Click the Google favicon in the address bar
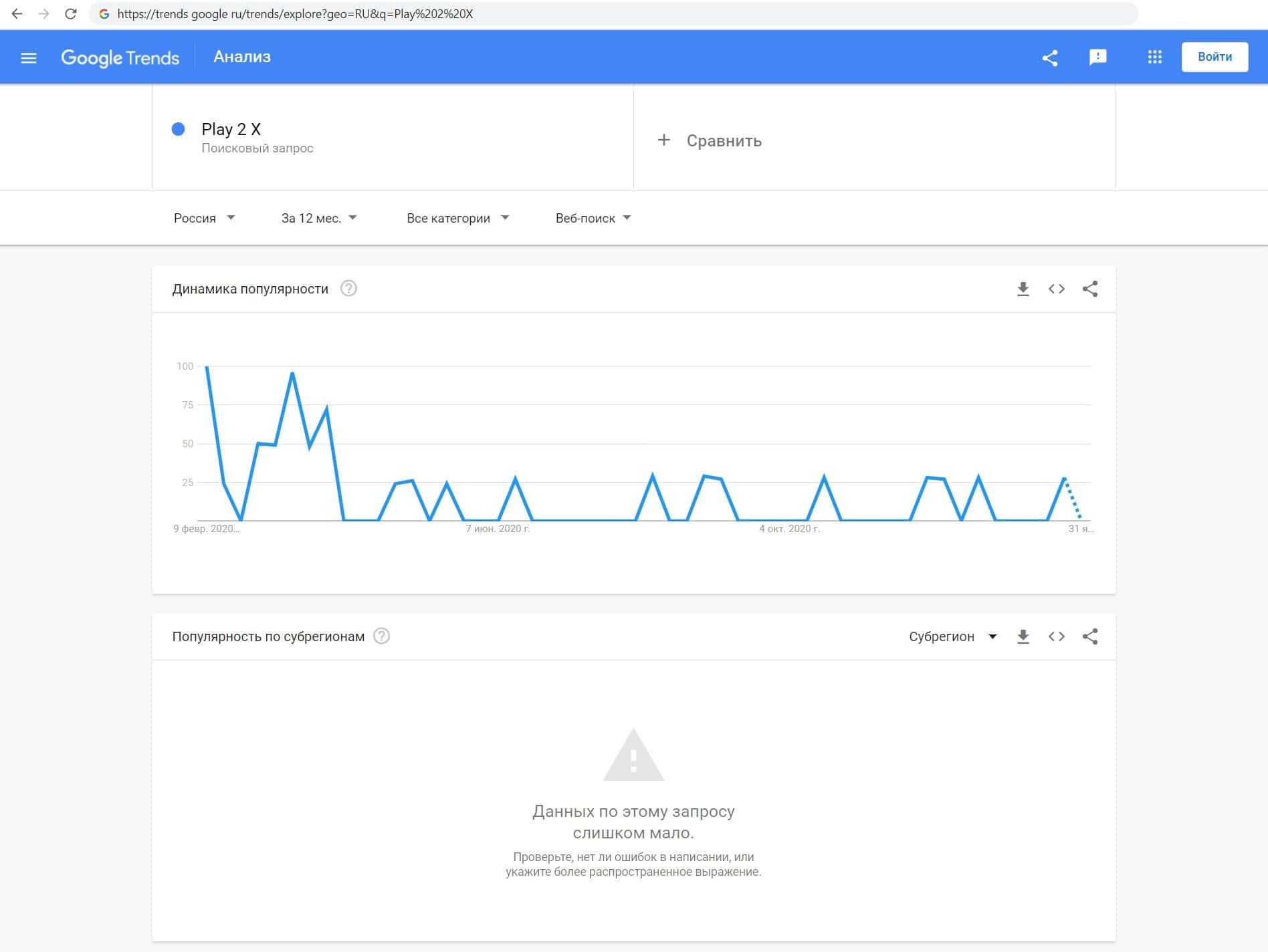 point(104,13)
